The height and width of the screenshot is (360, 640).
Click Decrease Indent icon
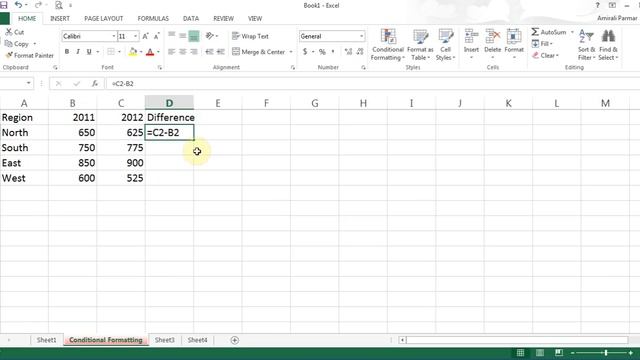tap(209, 52)
